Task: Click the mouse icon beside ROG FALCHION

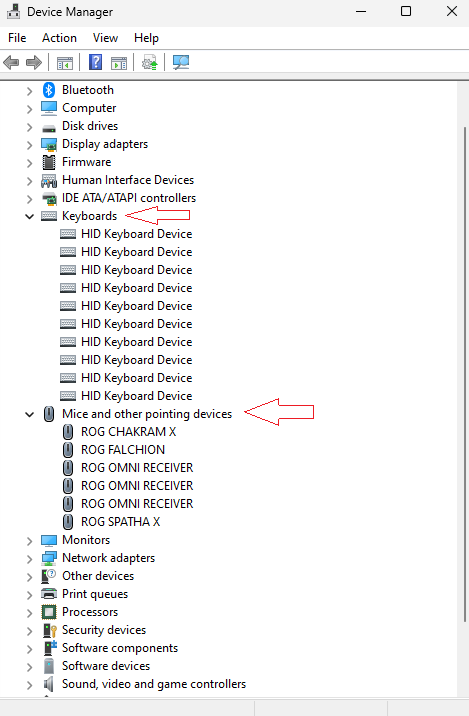Action: [x=68, y=450]
